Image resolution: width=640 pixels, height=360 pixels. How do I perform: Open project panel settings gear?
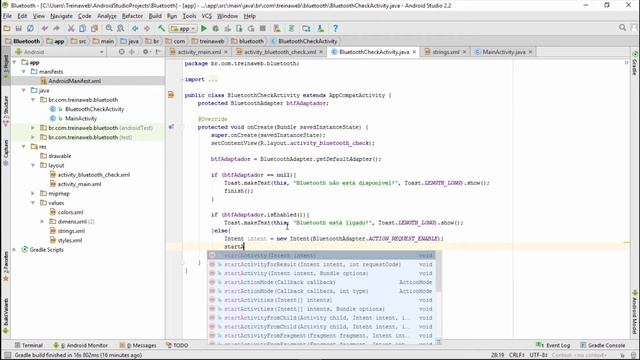[x=146, y=52]
